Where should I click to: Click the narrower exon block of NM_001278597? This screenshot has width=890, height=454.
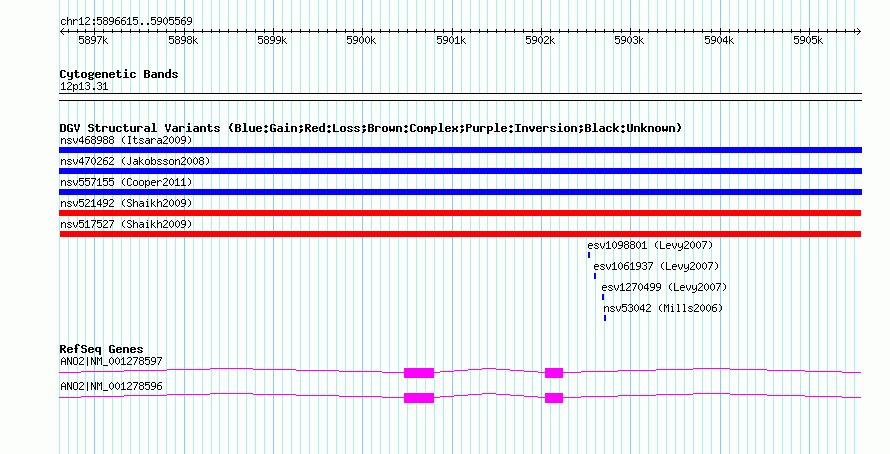tap(554, 373)
